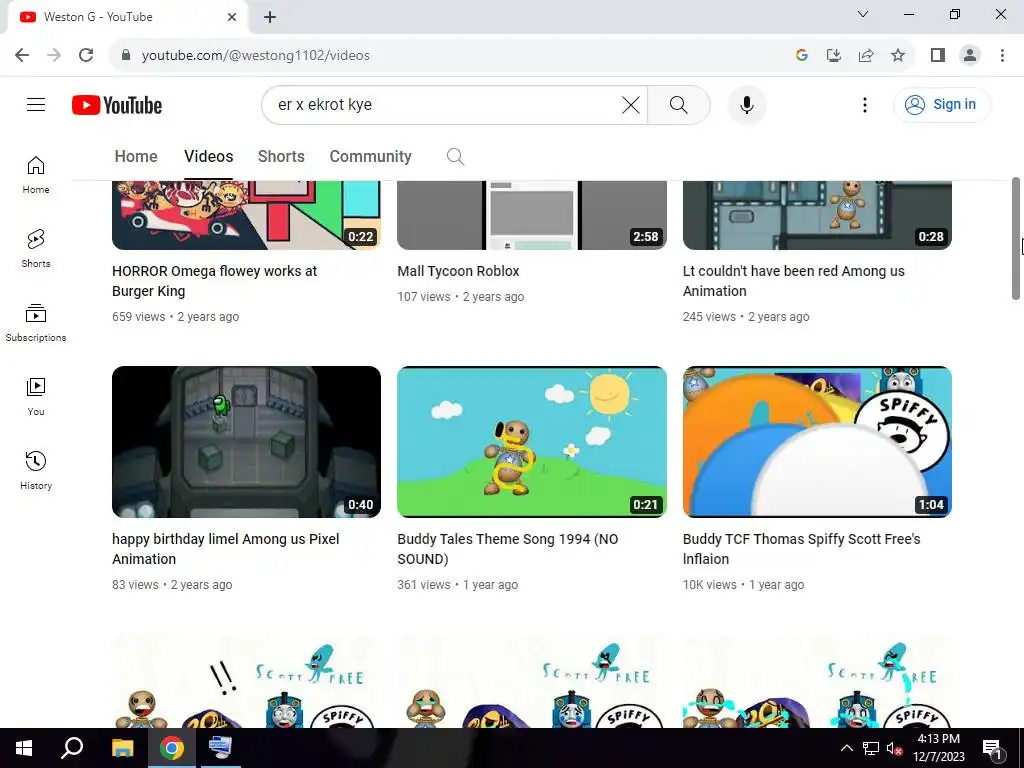Toggle the browser side panel
1024x768 pixels.
(x=938, y=55)
